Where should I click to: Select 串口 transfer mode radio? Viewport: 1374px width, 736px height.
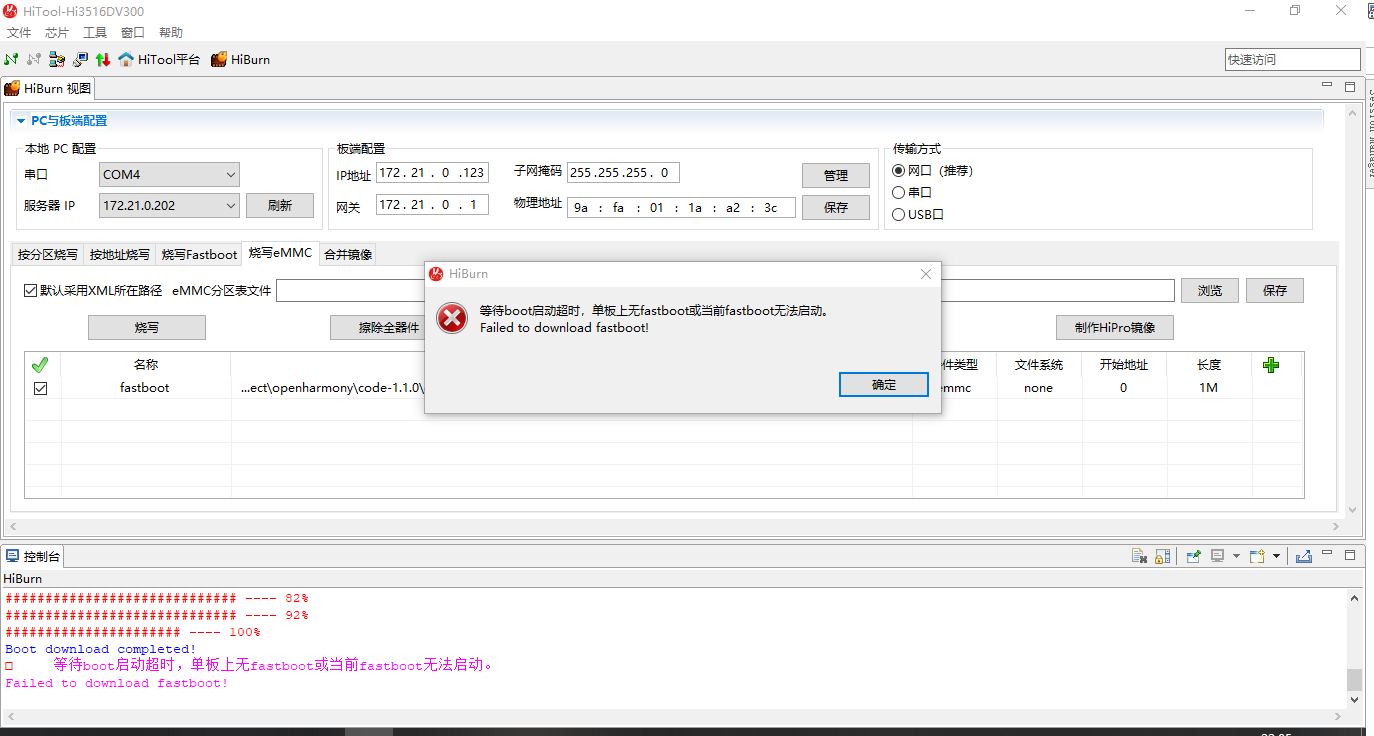point(912,192)
